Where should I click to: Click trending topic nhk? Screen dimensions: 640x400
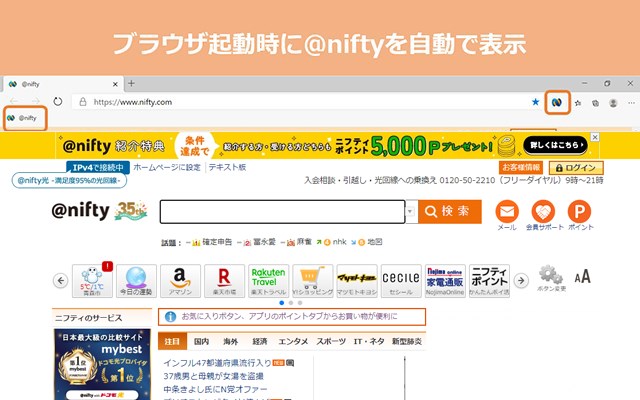339,242
